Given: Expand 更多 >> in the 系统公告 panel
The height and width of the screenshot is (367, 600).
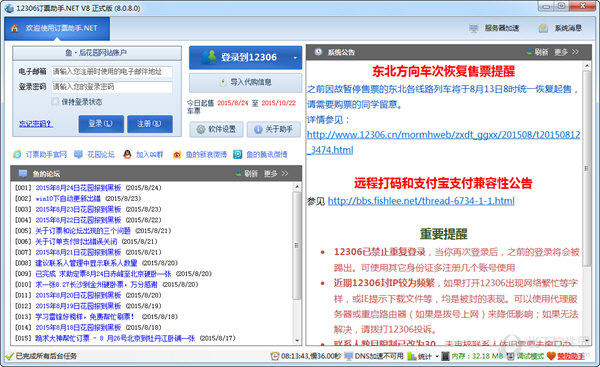Looking at the screenshot, I should click(567, 52).
